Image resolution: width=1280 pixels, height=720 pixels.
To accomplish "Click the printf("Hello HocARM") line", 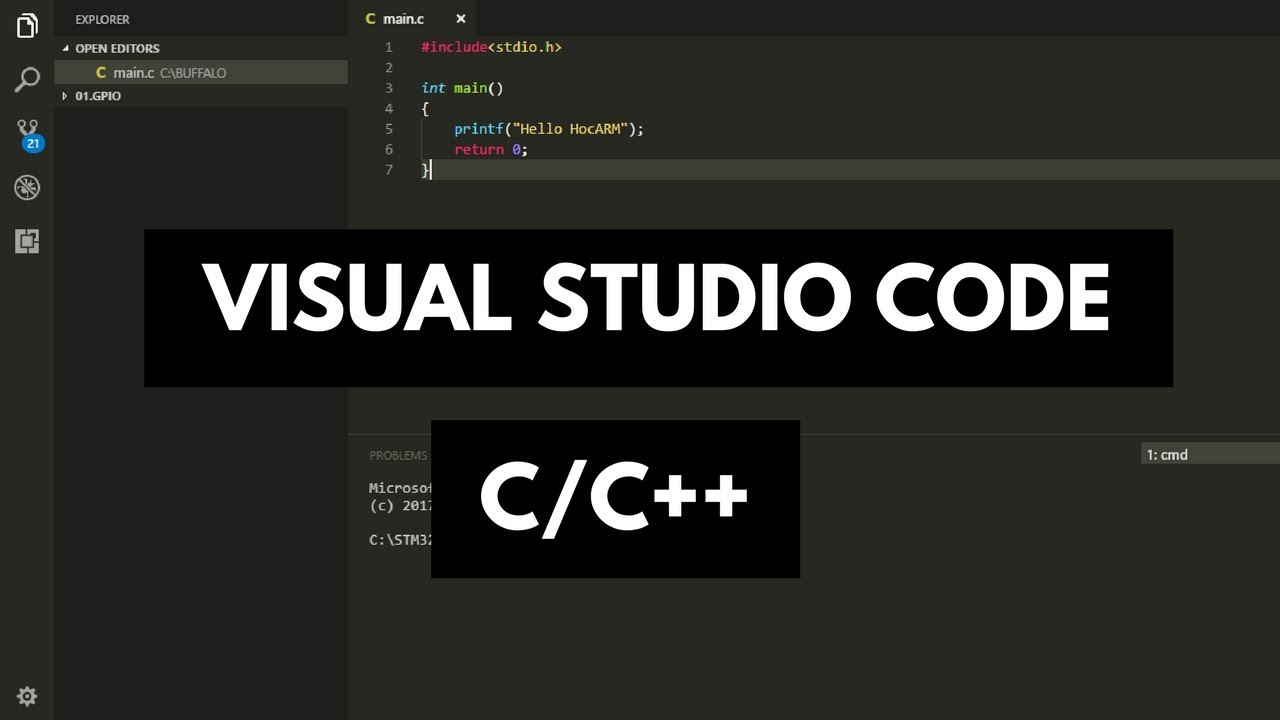I will click(549, 129).
